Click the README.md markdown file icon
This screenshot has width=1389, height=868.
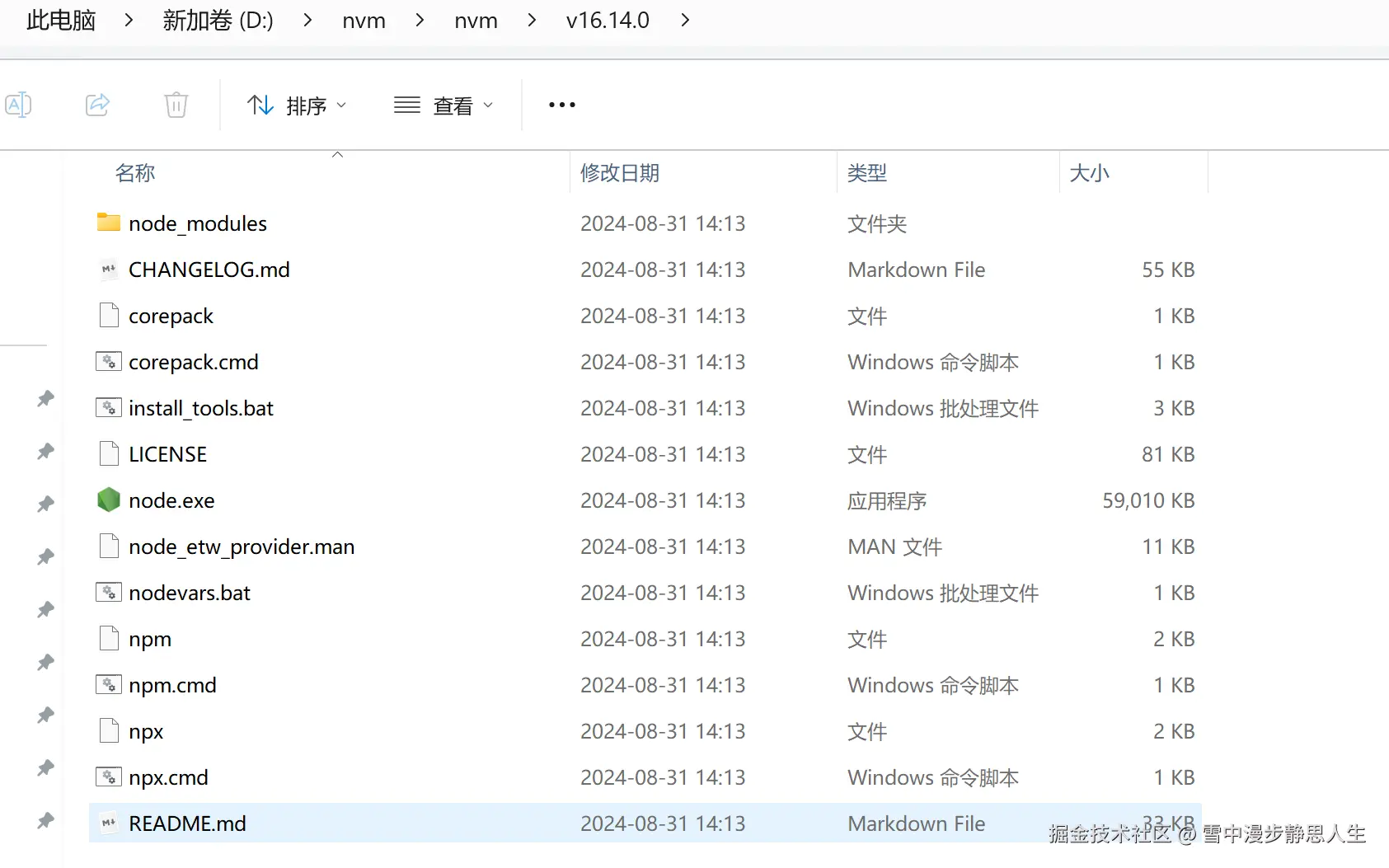(x=109, y=823)
